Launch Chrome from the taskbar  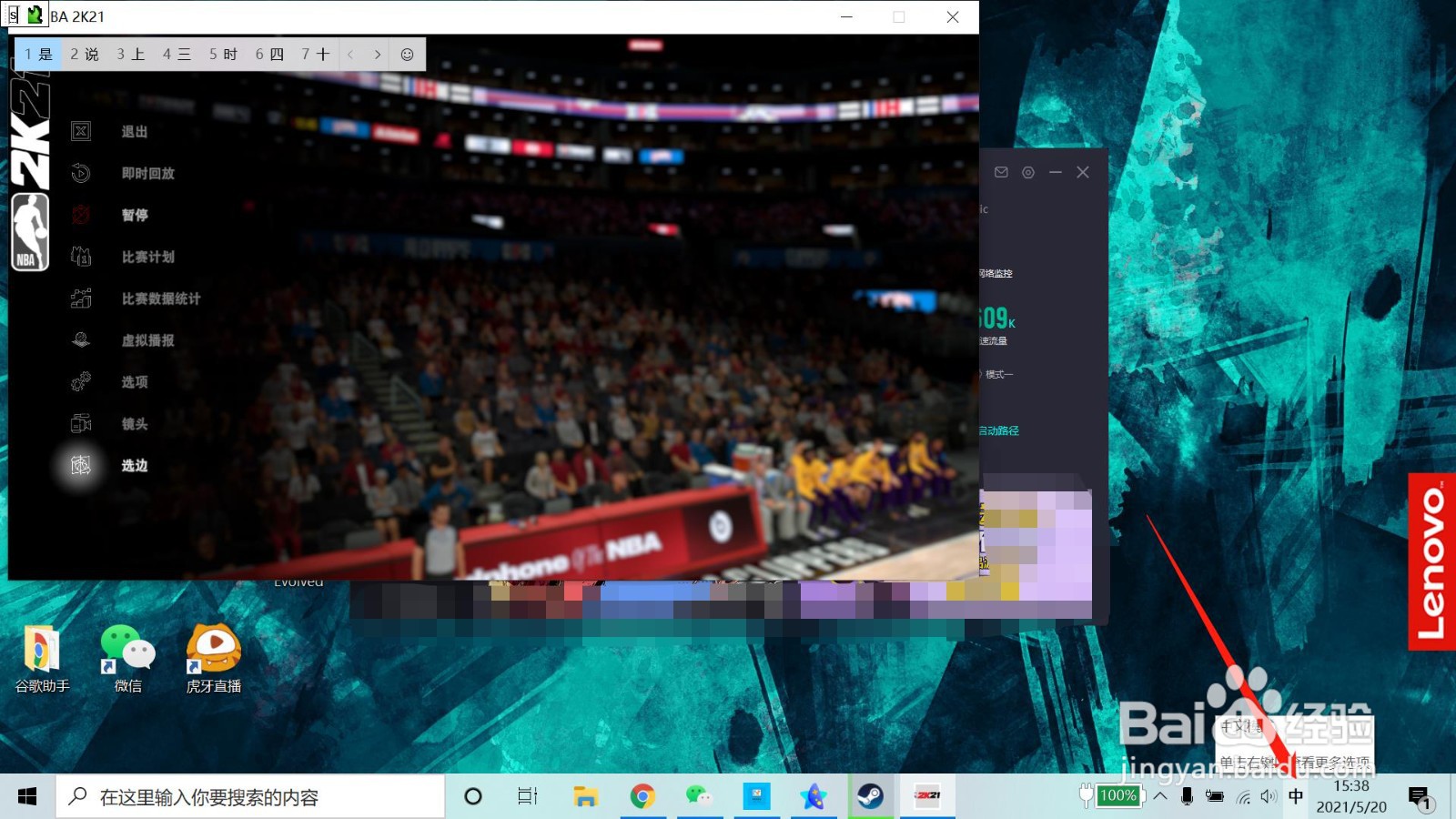click(x=642, y=797)
